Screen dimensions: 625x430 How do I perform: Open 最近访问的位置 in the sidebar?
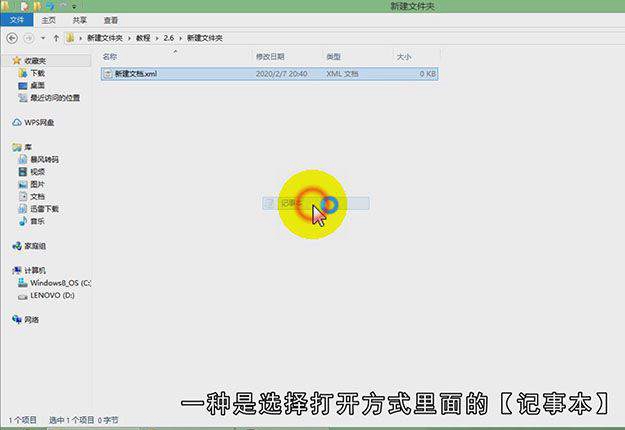pos(55,98)
